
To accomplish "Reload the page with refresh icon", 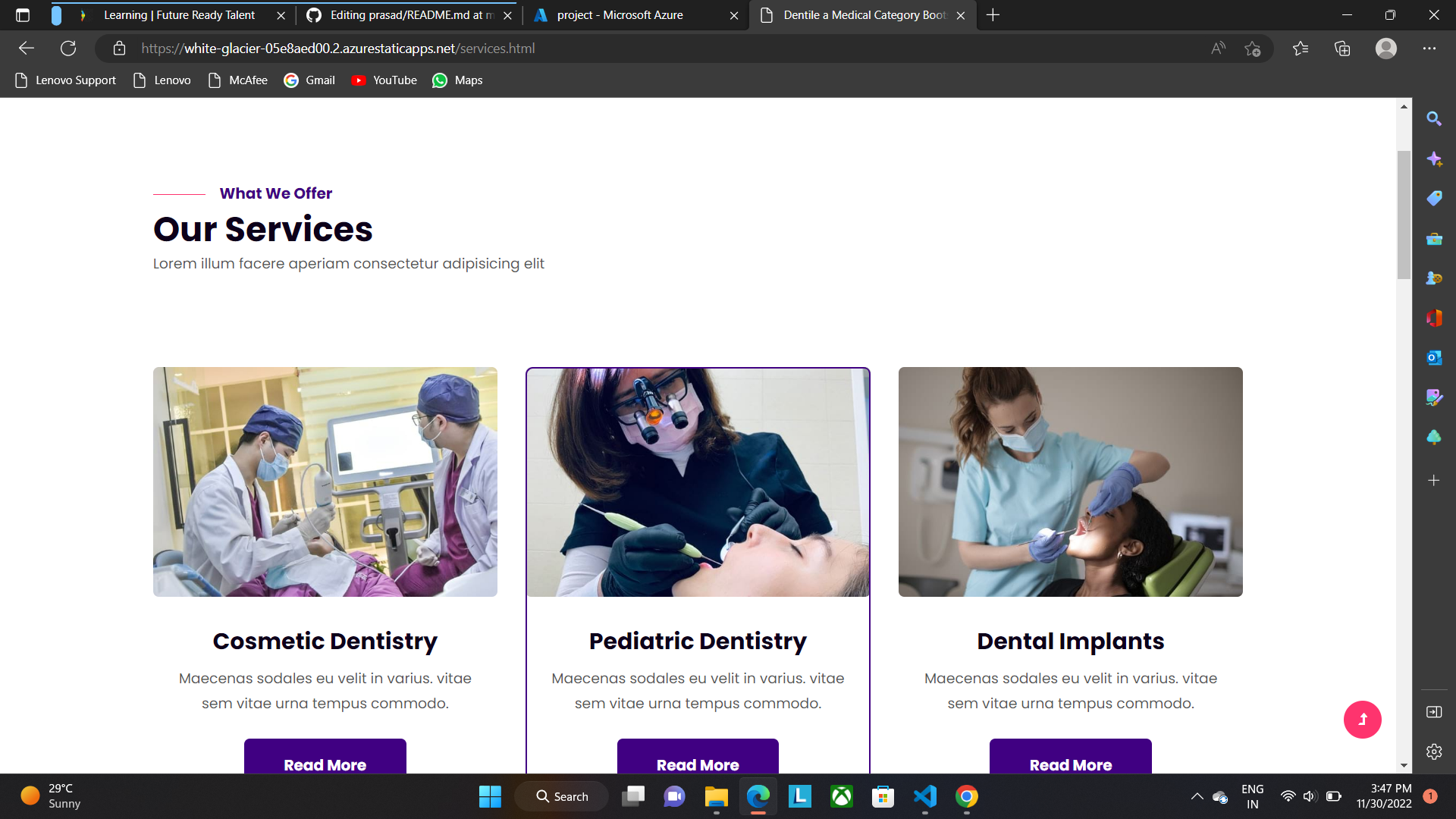I will 68,49.
